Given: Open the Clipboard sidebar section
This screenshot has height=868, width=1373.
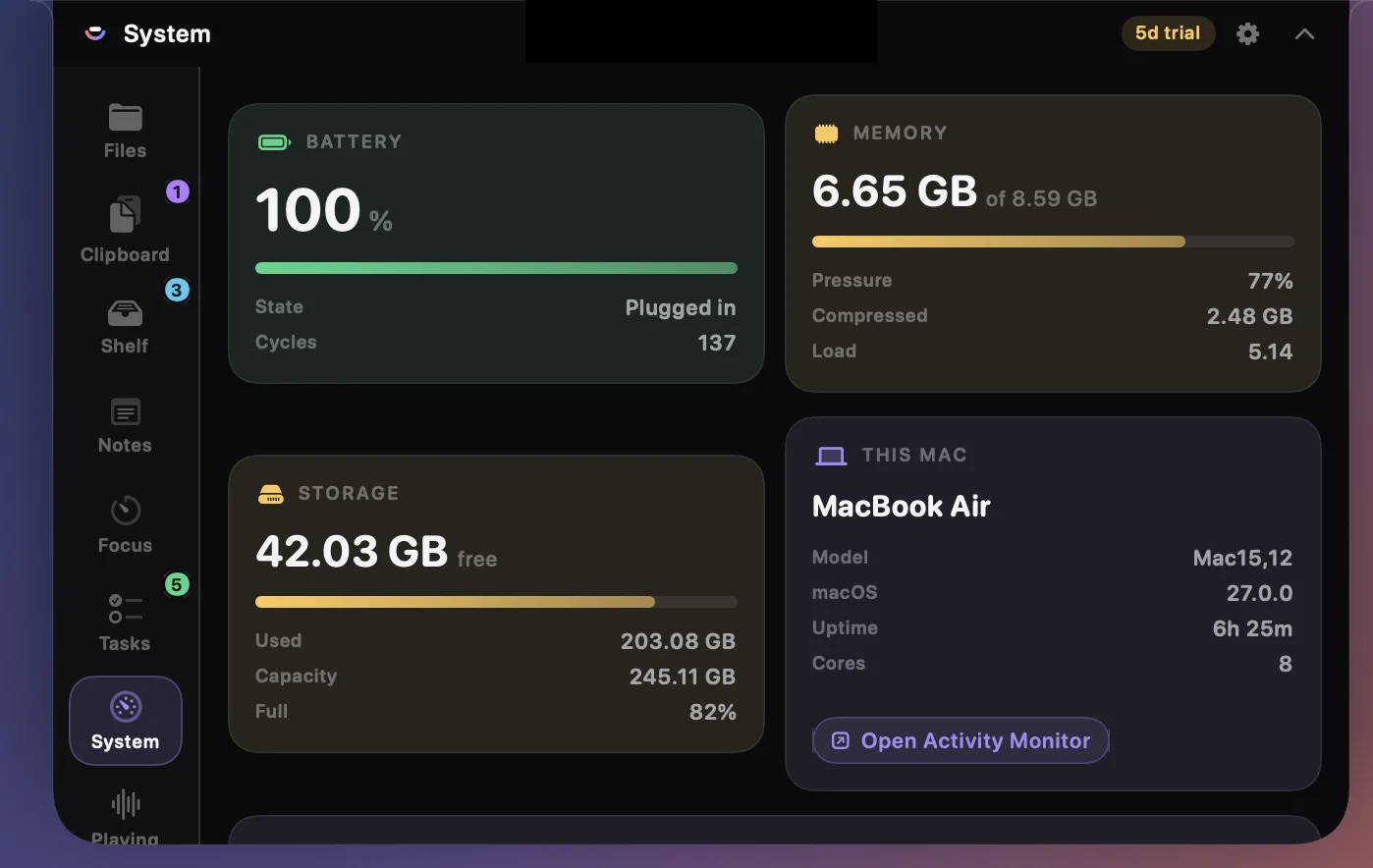Looking at the screenshot, I should click(125, 231).
